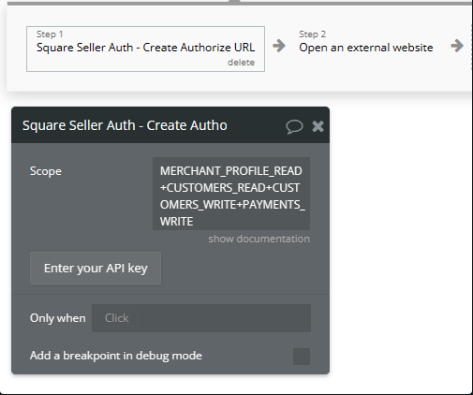
Task: Open the show documentation link
Action: 259,239
